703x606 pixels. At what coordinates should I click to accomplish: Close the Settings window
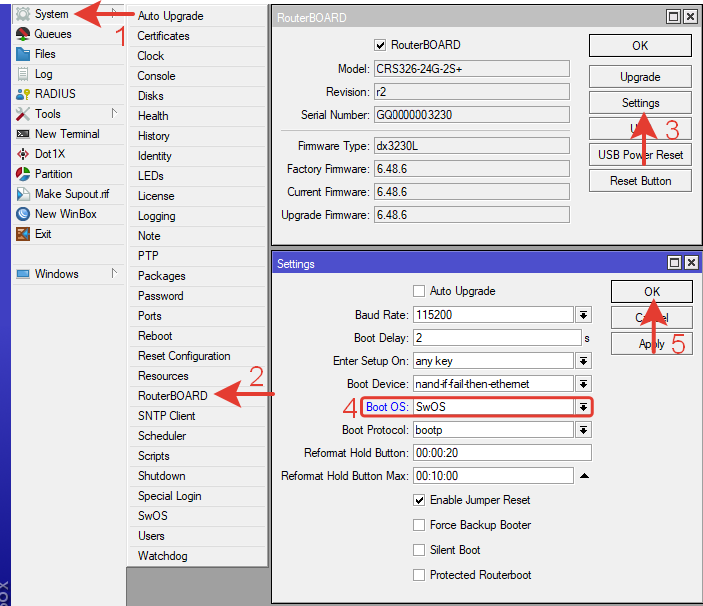692,263
